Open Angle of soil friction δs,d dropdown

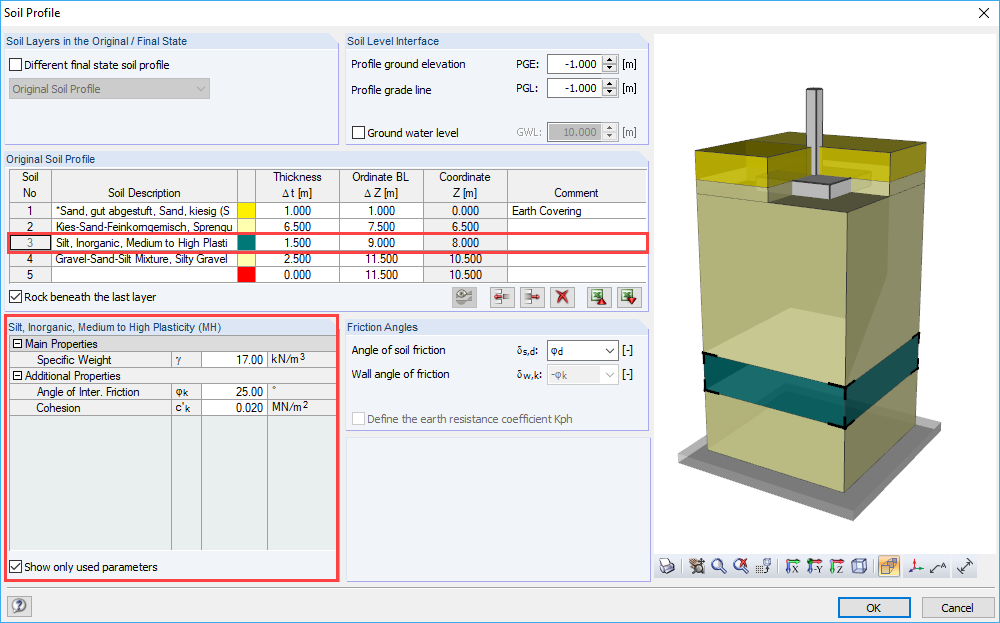coord(610,351)
